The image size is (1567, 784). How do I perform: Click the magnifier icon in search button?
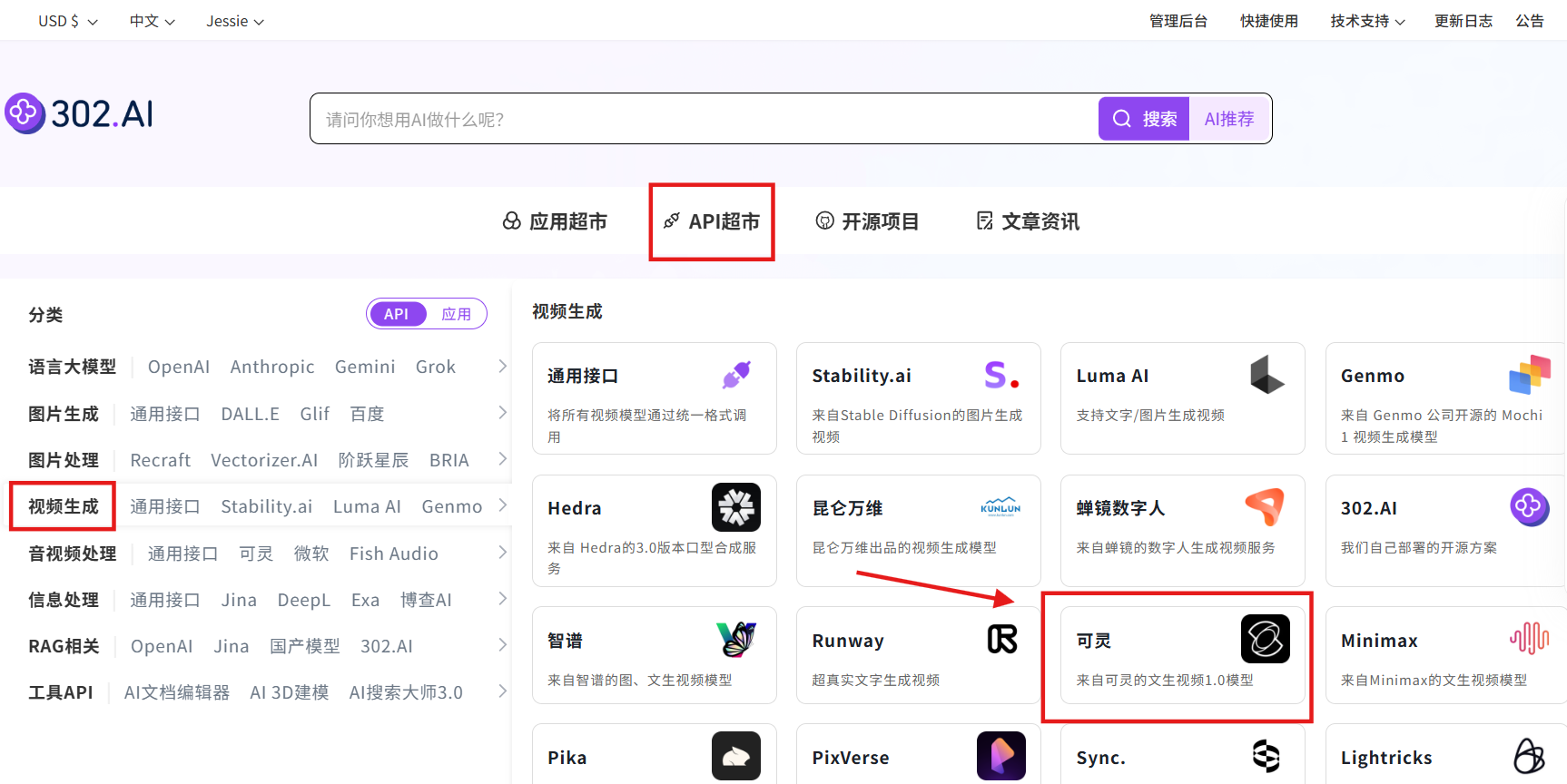point(1122,119)
